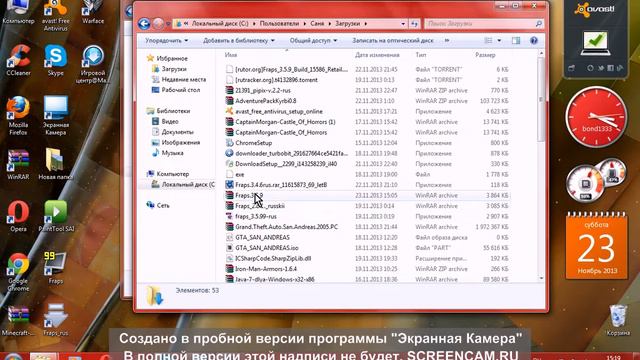Select Изображения library in sidebar
Viewport: 640px width, 360px height.
180,142
